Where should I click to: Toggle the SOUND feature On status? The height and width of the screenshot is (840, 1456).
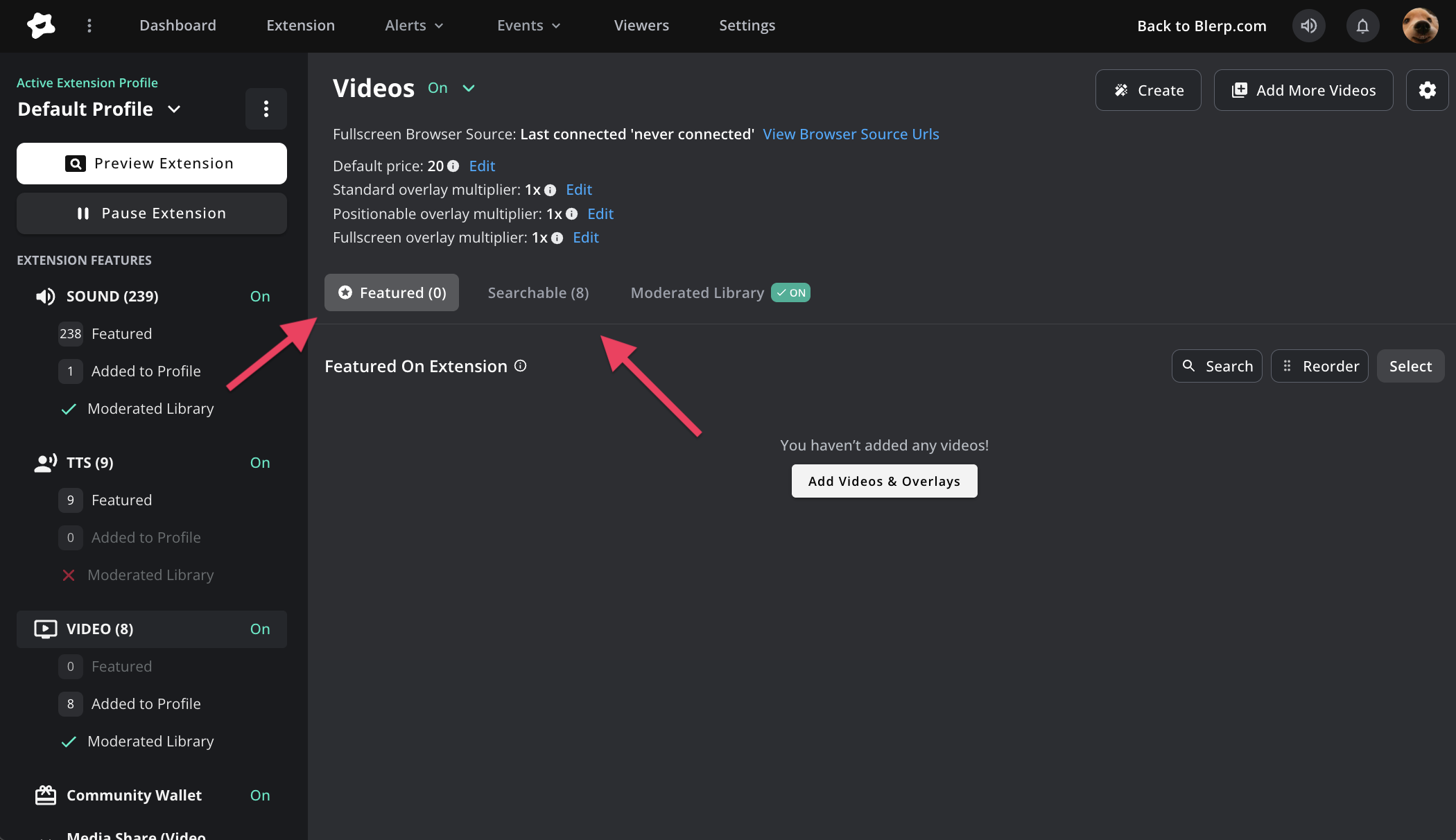click(260, 297)
